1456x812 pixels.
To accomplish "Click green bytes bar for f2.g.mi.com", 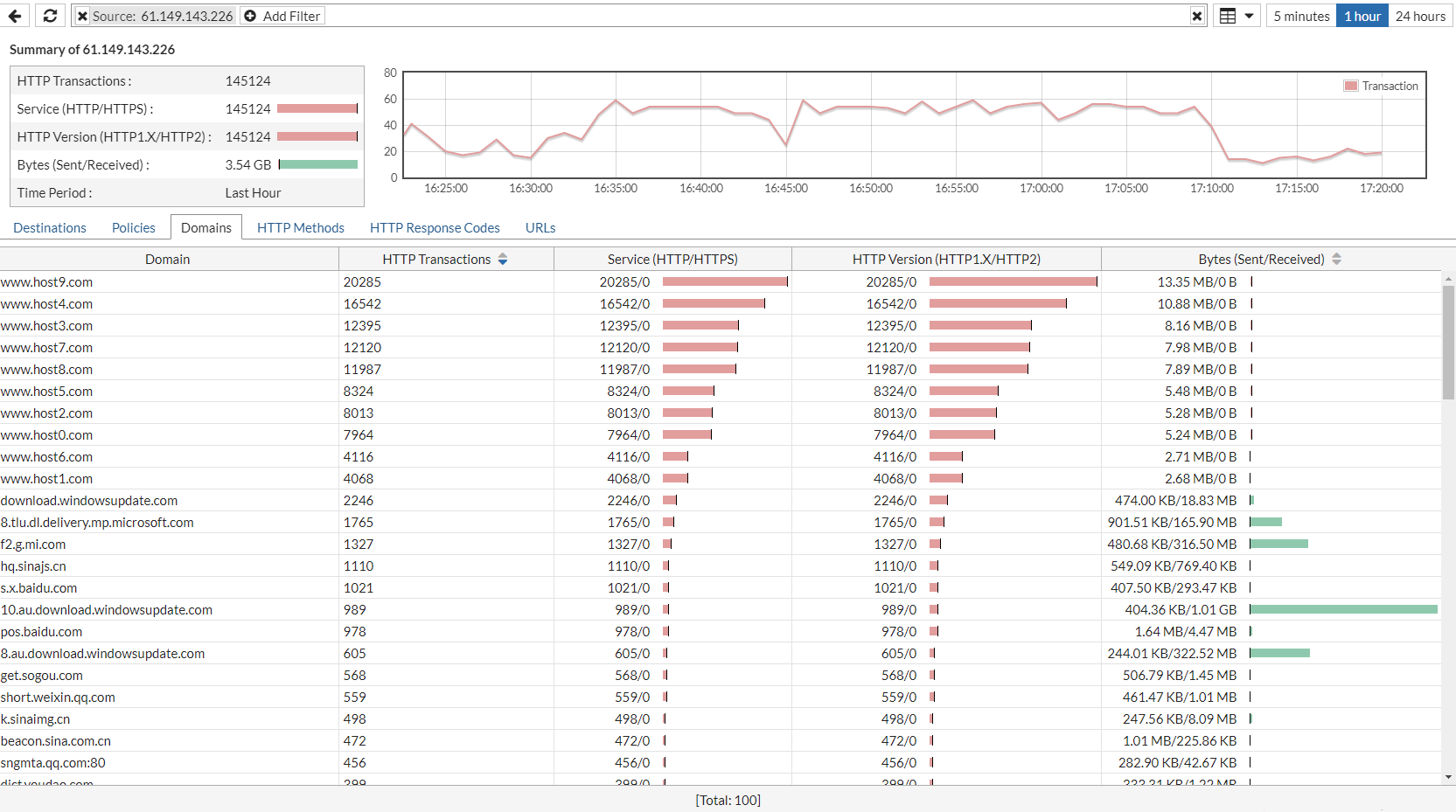I will click(1278, 544).
